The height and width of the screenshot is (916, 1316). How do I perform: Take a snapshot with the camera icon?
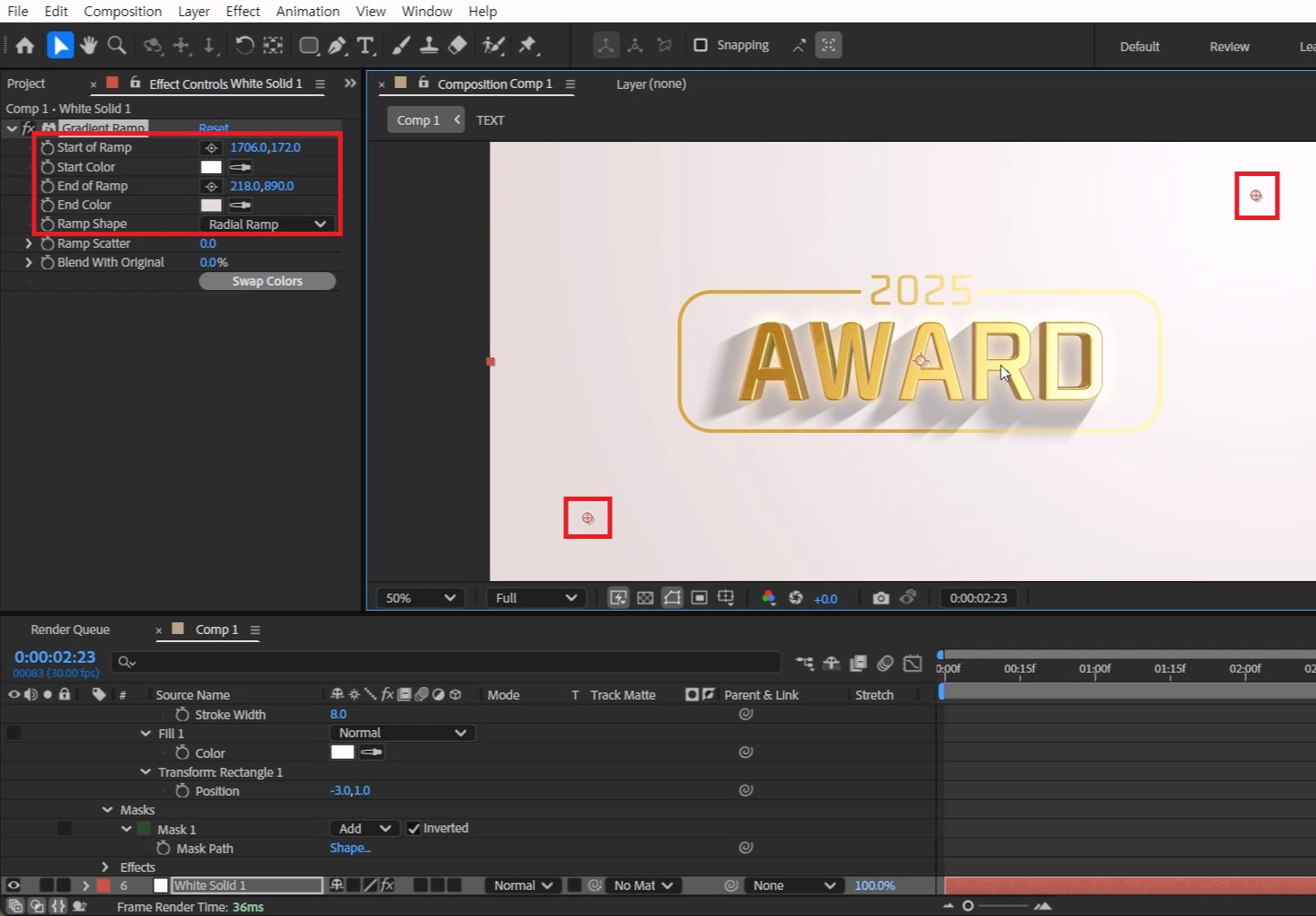(880, 598)
